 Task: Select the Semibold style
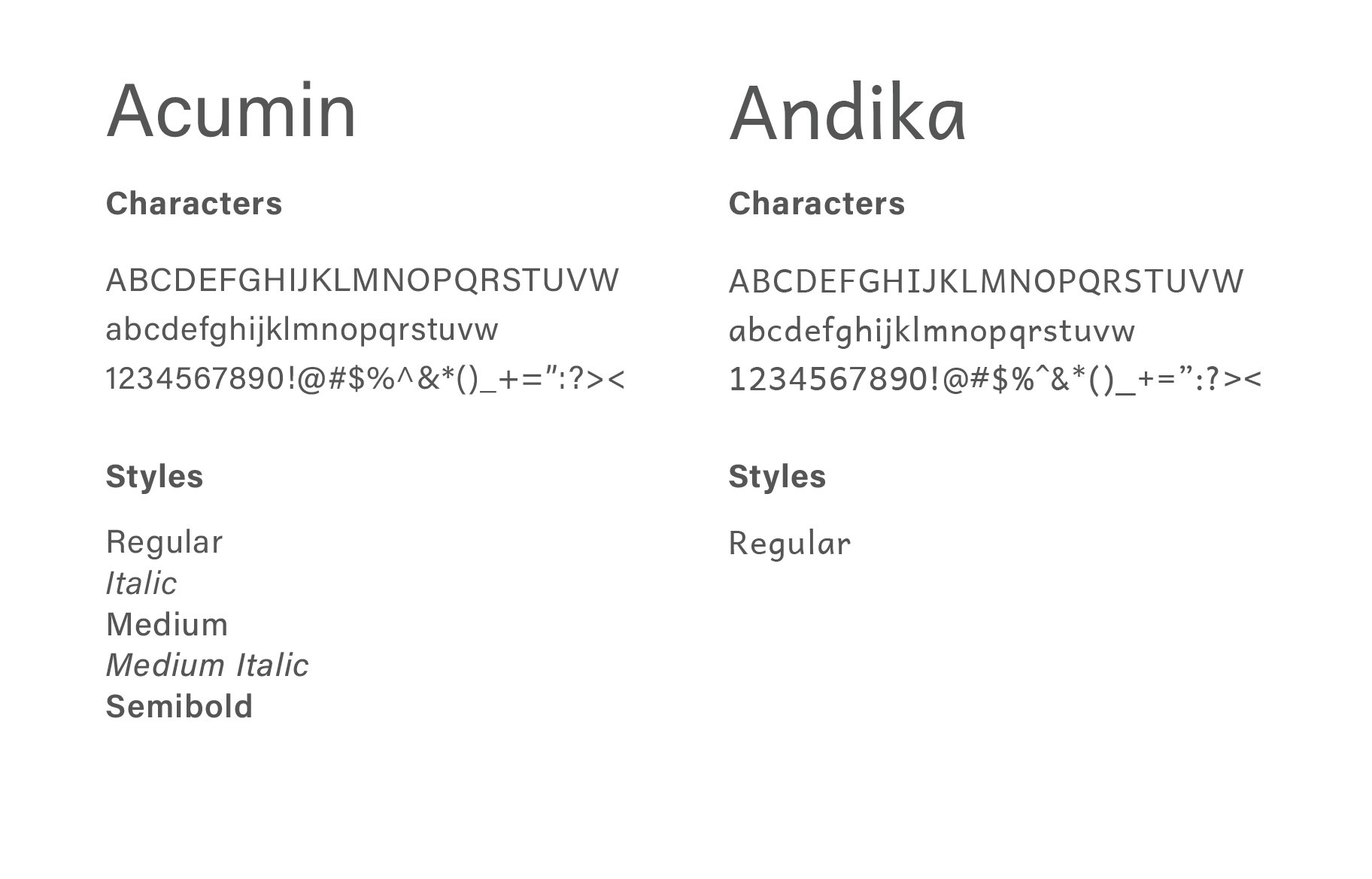(179, 707)
